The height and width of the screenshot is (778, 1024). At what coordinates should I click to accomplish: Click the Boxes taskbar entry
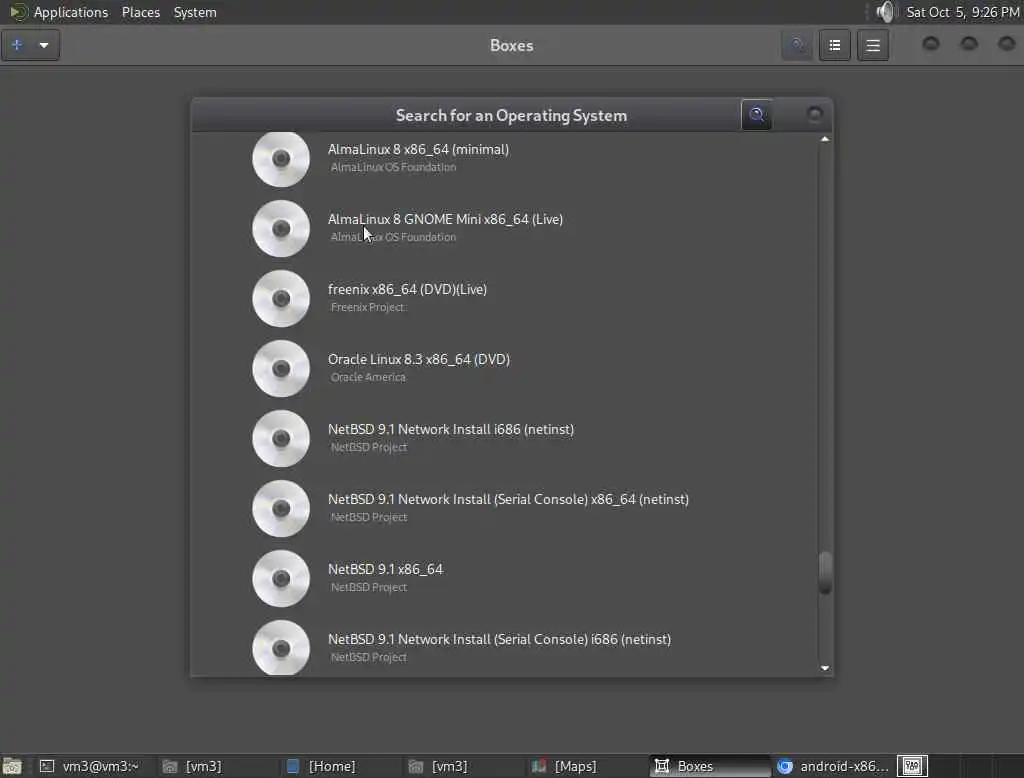[x=709, y=766]
